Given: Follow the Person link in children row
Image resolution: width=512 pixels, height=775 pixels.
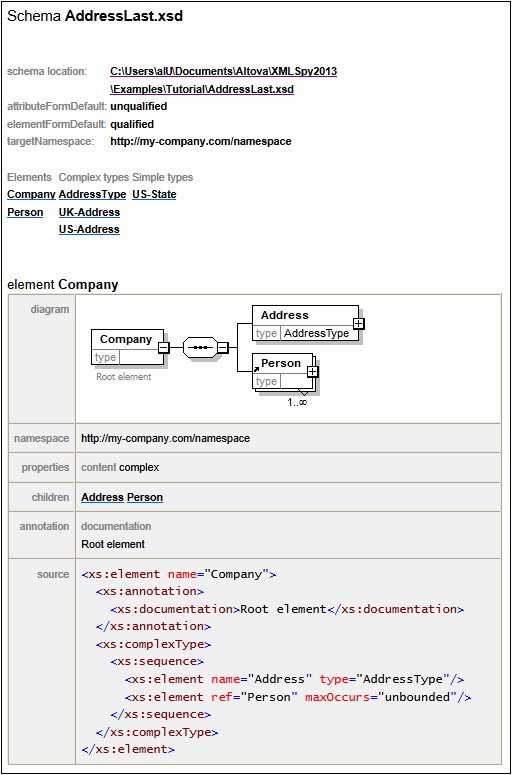Looking at the screenshot, I should pyautogui.click(x=145, y=497).
